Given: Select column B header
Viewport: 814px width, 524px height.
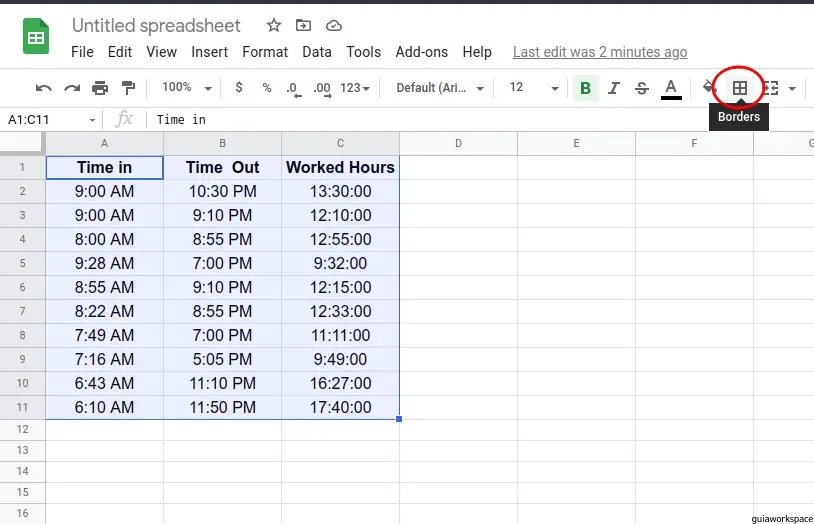Looking at the screenshot, I should tap(222, 143).
